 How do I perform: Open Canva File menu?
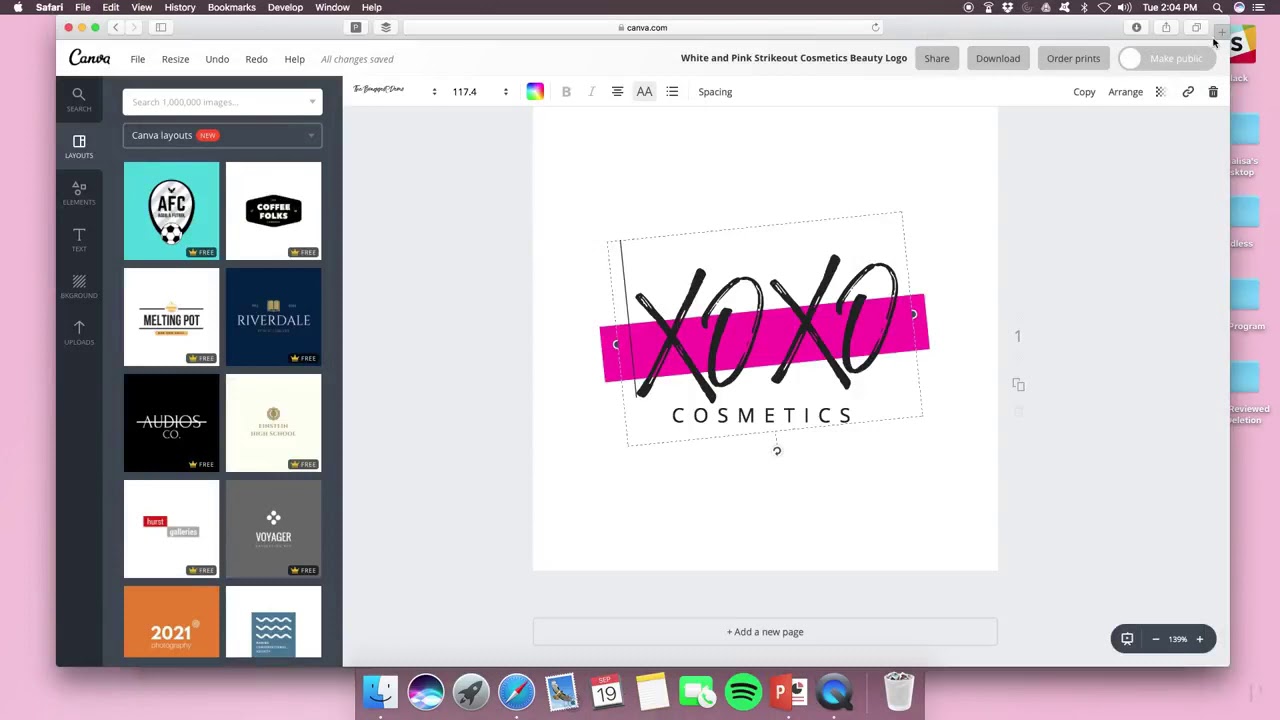click(x=138, y=59)
